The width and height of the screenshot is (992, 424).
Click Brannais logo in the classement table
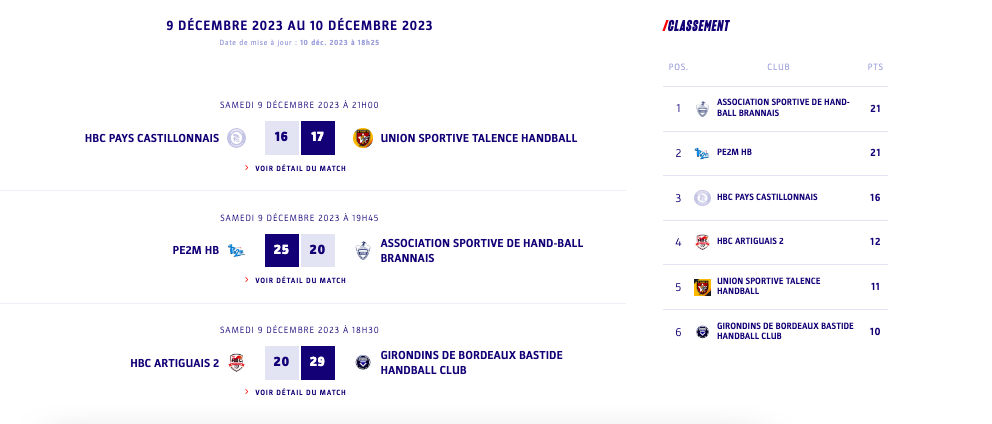702,108
